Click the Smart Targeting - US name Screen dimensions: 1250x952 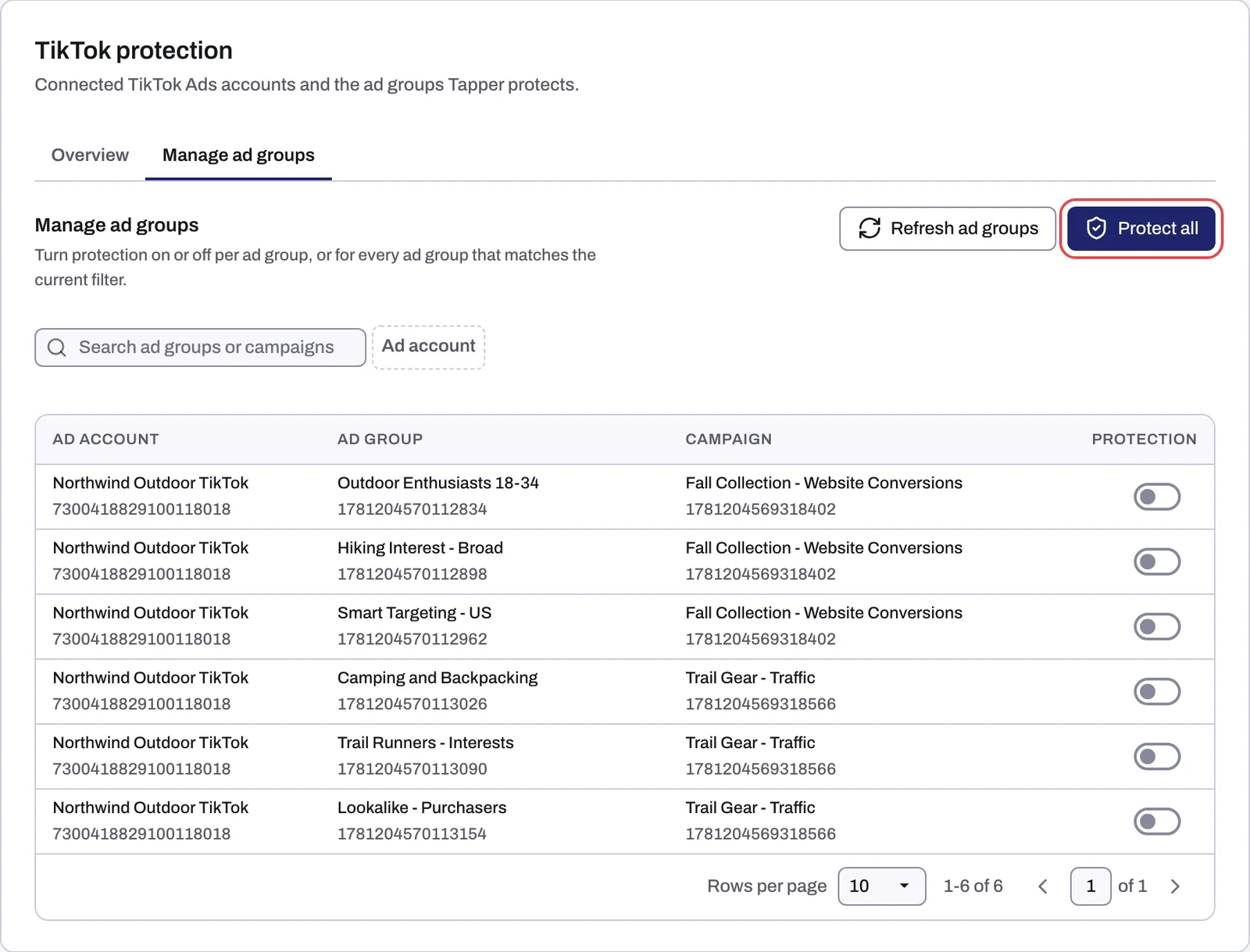point(414,613)
